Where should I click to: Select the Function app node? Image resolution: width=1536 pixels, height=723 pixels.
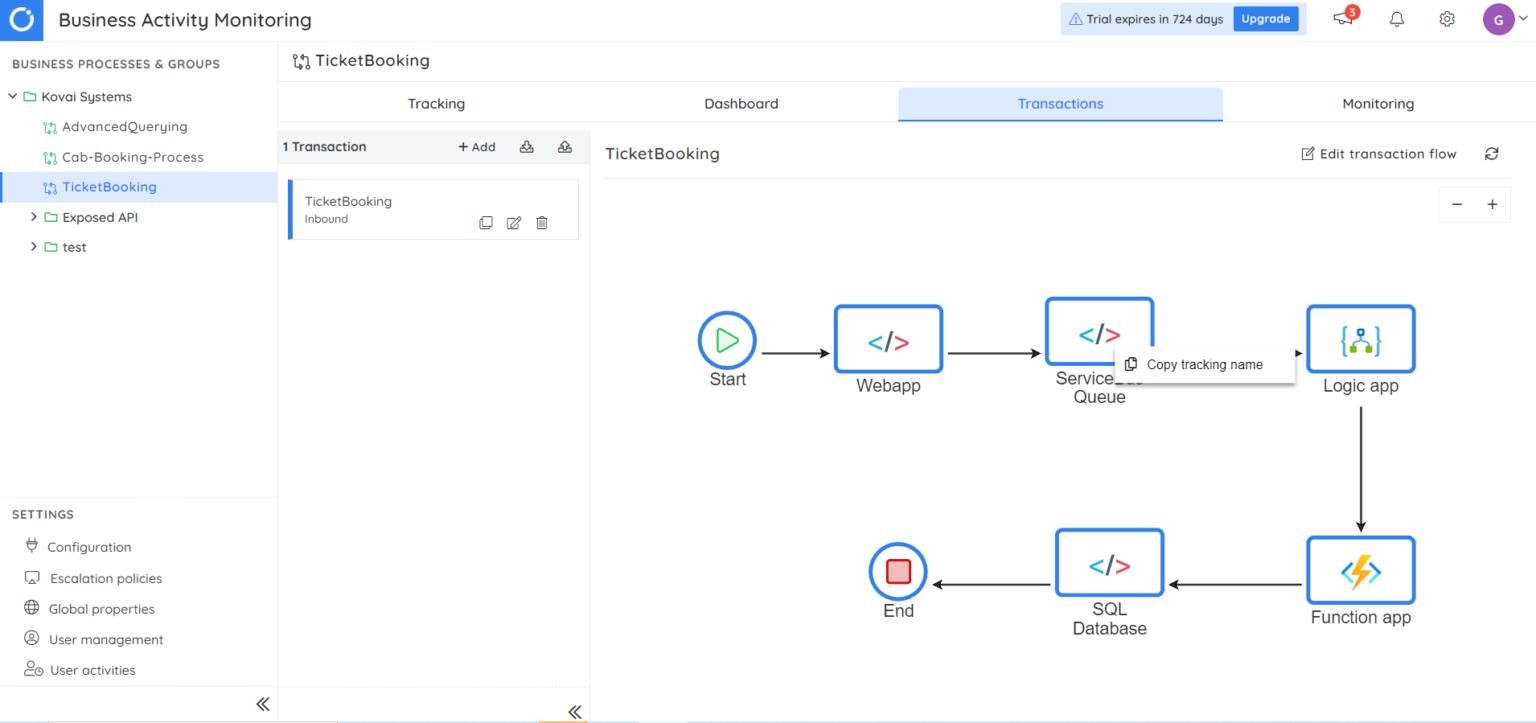click(x=1360, y=571)
